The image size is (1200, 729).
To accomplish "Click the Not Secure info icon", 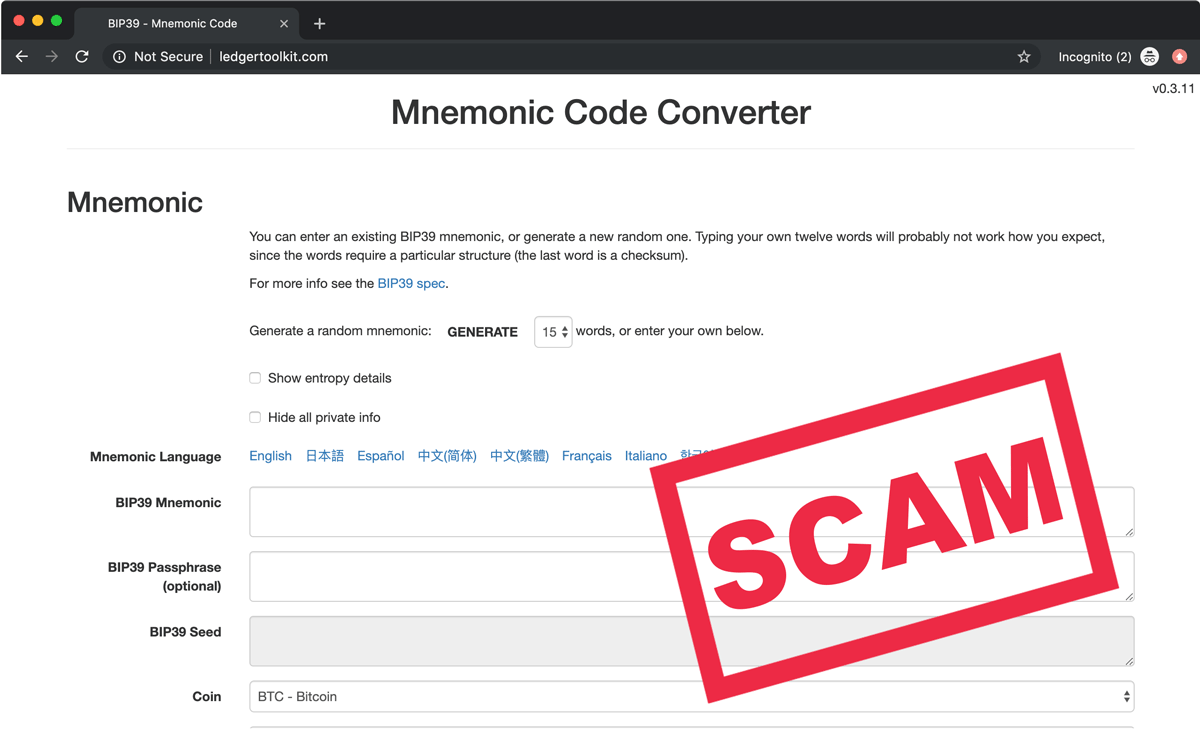I will 119,57.
